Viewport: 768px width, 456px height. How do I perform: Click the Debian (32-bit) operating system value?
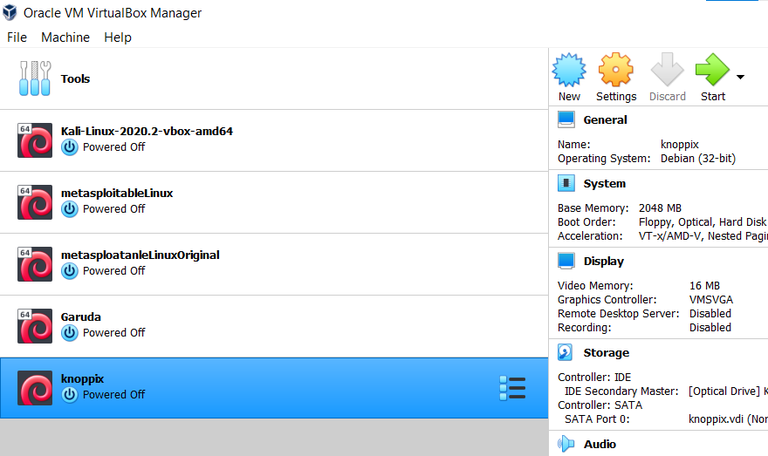pyautogui.click(x=698, y=158)
